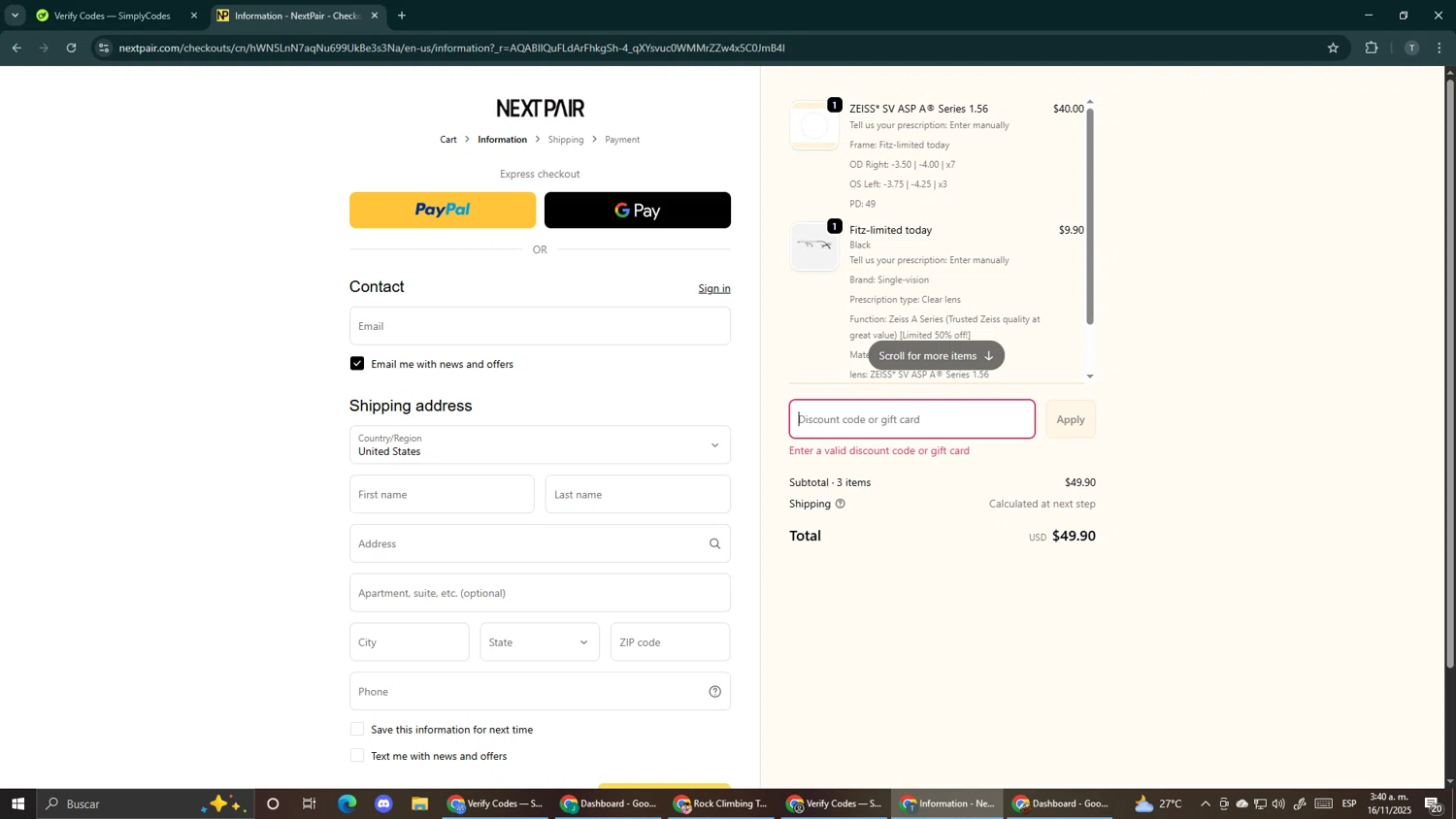The height and width of the screenshot is (819, 1456).
Task: Click the phone help question mark icon
Action: click(714, 692)
